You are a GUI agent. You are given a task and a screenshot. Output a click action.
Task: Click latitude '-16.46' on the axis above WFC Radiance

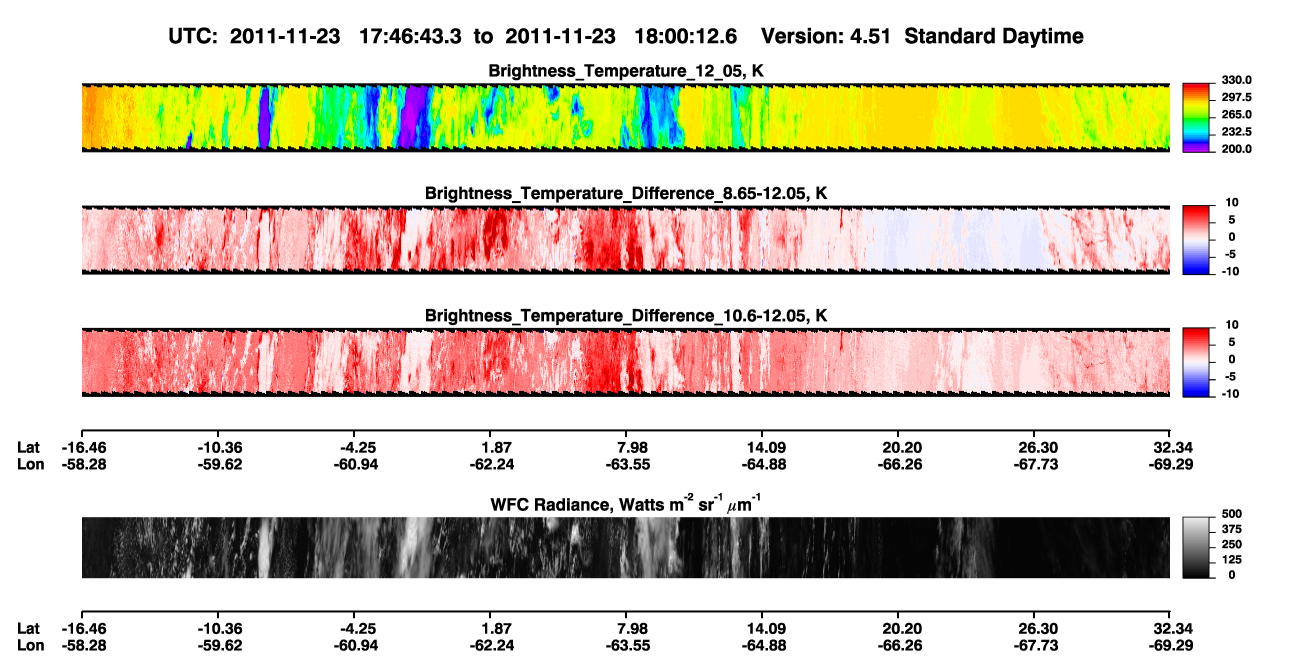(82, 447)
